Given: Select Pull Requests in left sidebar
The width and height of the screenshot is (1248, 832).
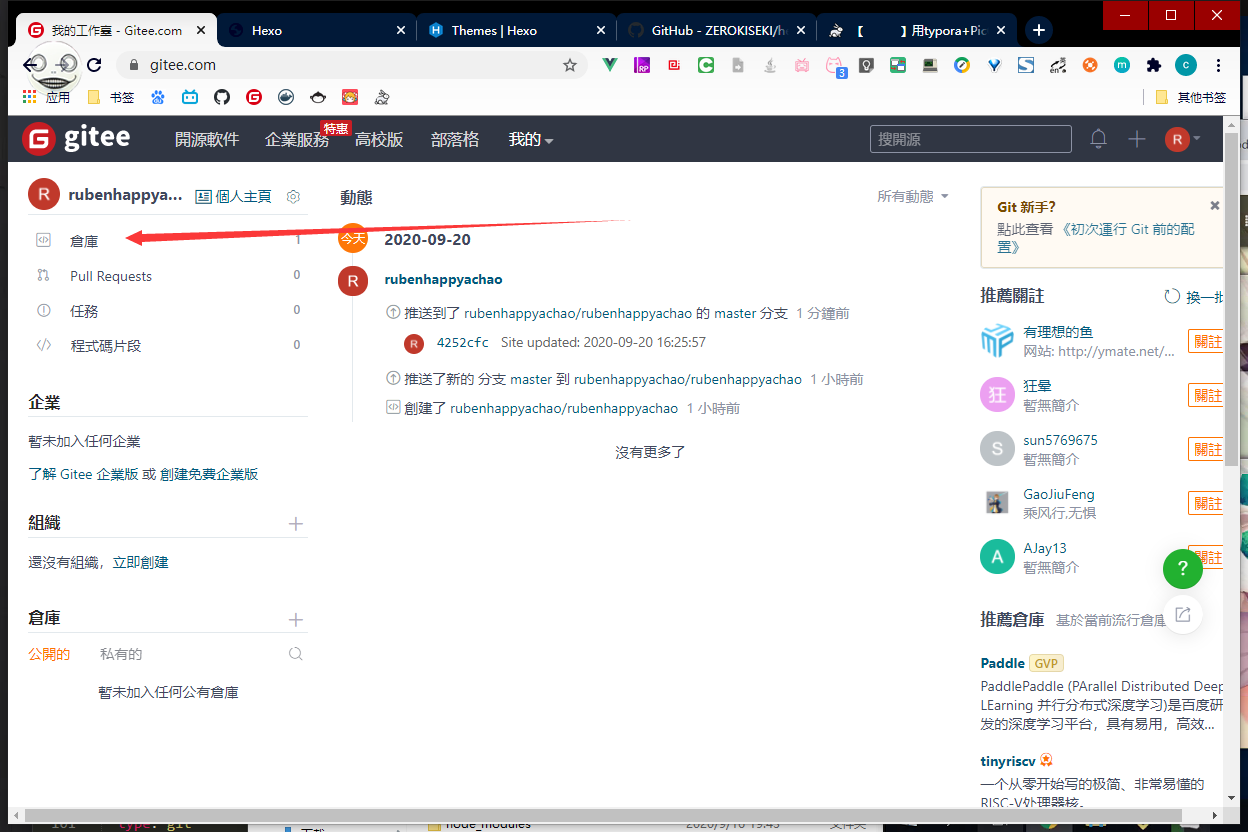Looking at the screenshot, I should click(111, 276).
